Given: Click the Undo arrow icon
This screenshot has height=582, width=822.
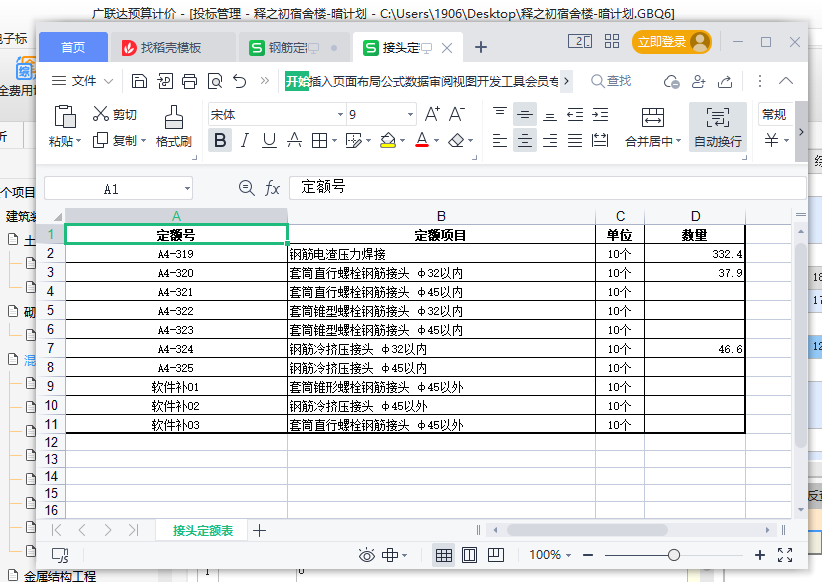Looking at the screenshot, I should pos(240,81).
